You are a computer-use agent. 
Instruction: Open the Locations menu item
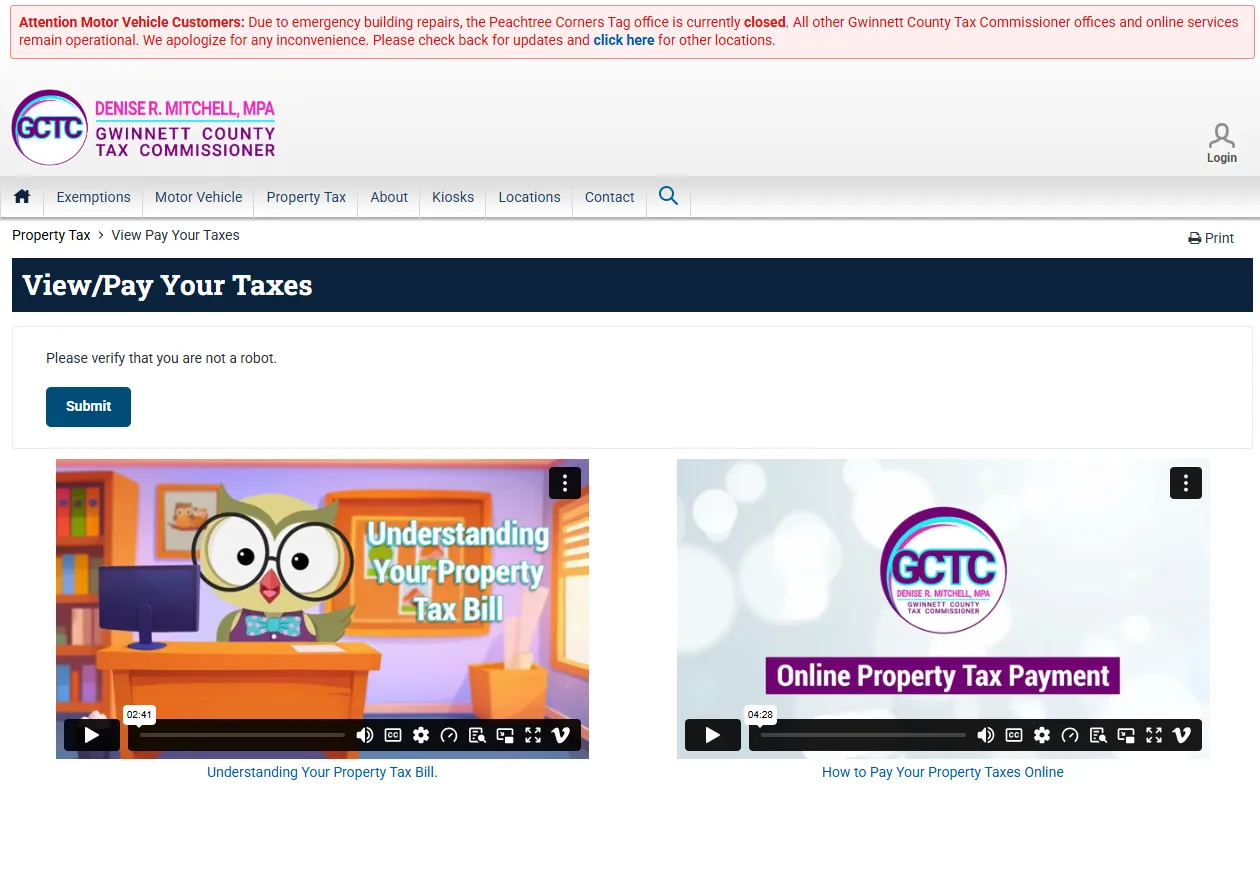[529, 197]
